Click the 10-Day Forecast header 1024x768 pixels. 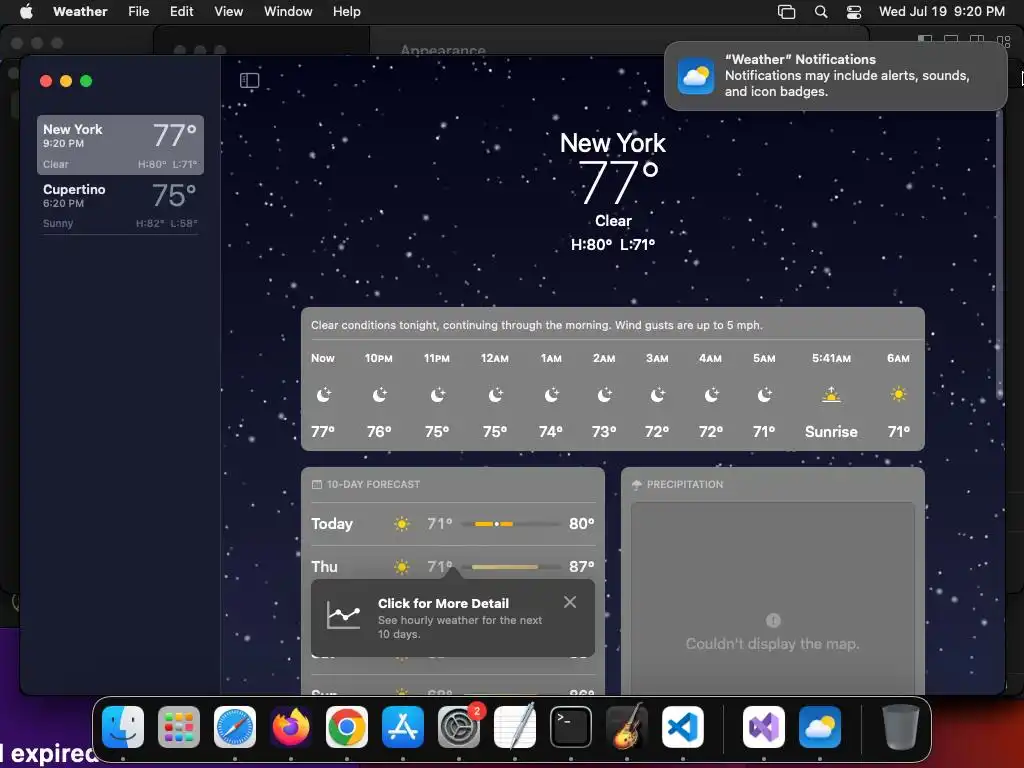366,484
